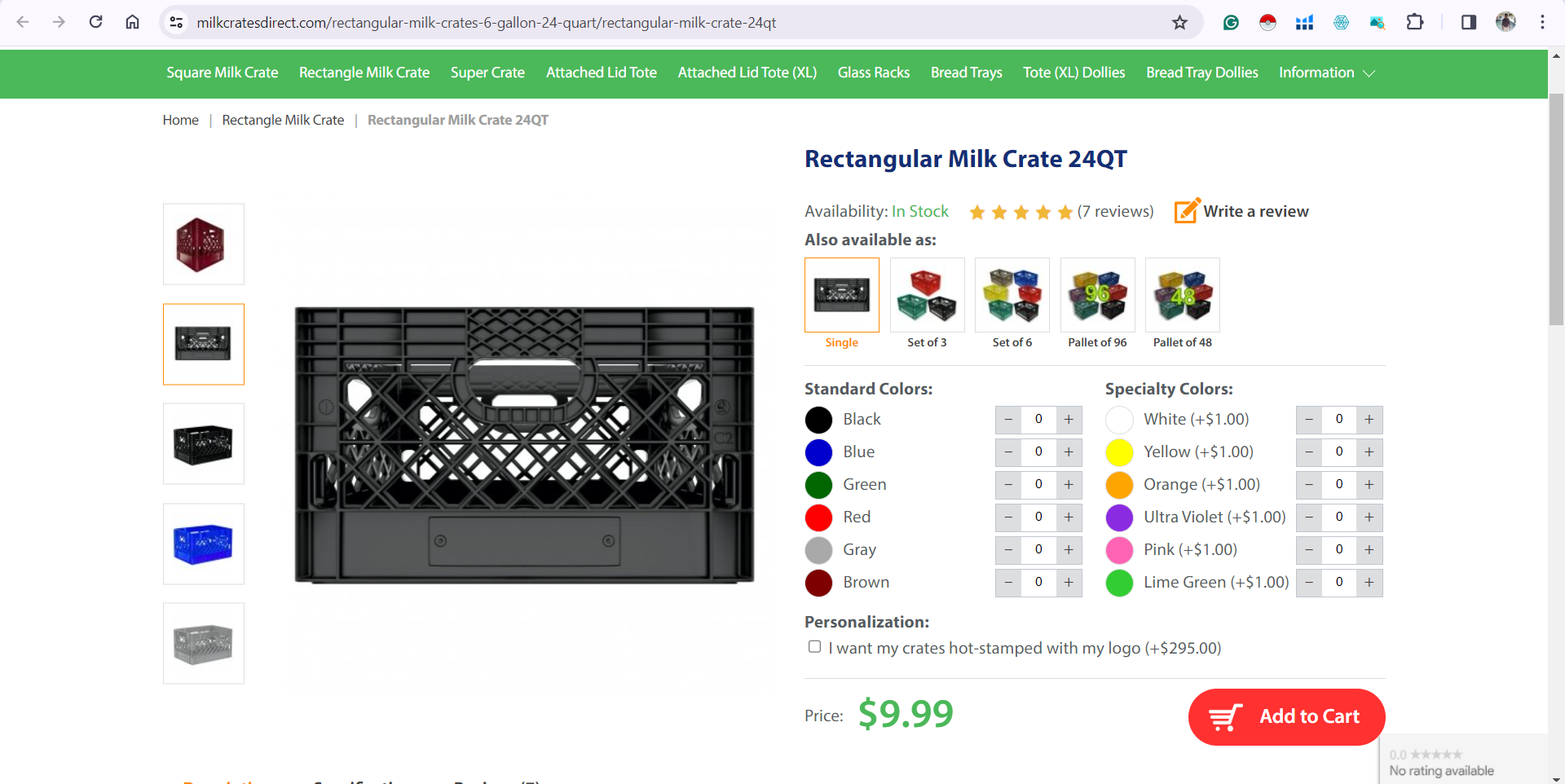
Task: Click the Black quantity input field
Action: (x=1038, y=420)
